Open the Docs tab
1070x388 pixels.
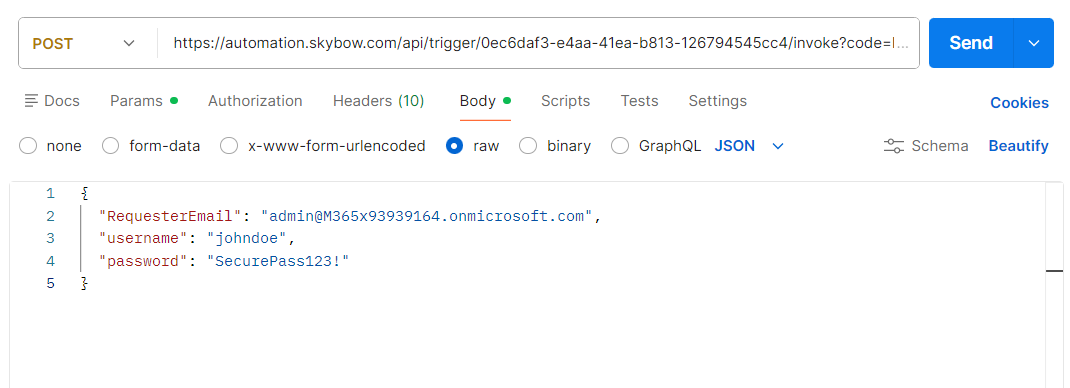click(52, 101)
